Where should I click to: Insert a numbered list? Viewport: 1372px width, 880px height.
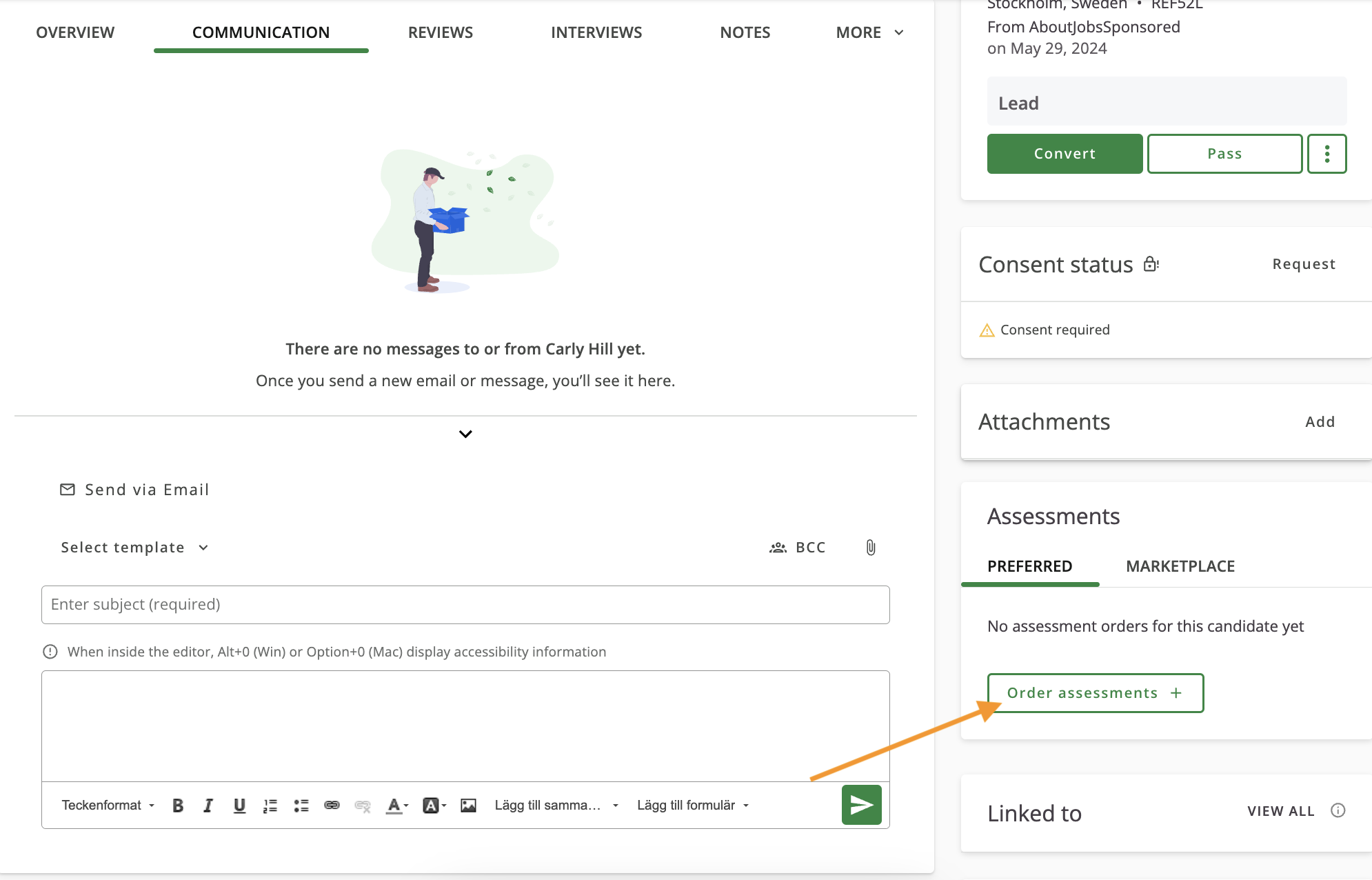tap(270, 804)
